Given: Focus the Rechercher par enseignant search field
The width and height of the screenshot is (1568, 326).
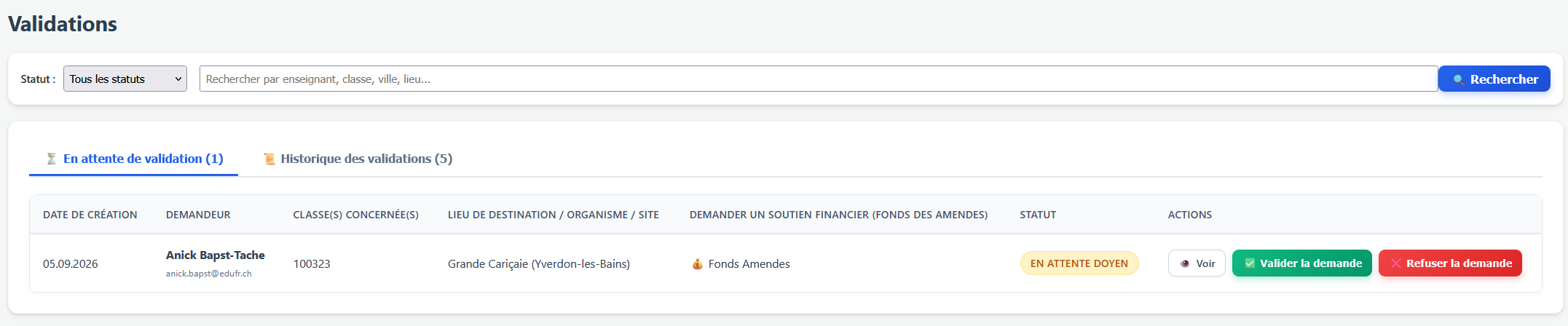Looking at the screenshot, I should 819,79.
